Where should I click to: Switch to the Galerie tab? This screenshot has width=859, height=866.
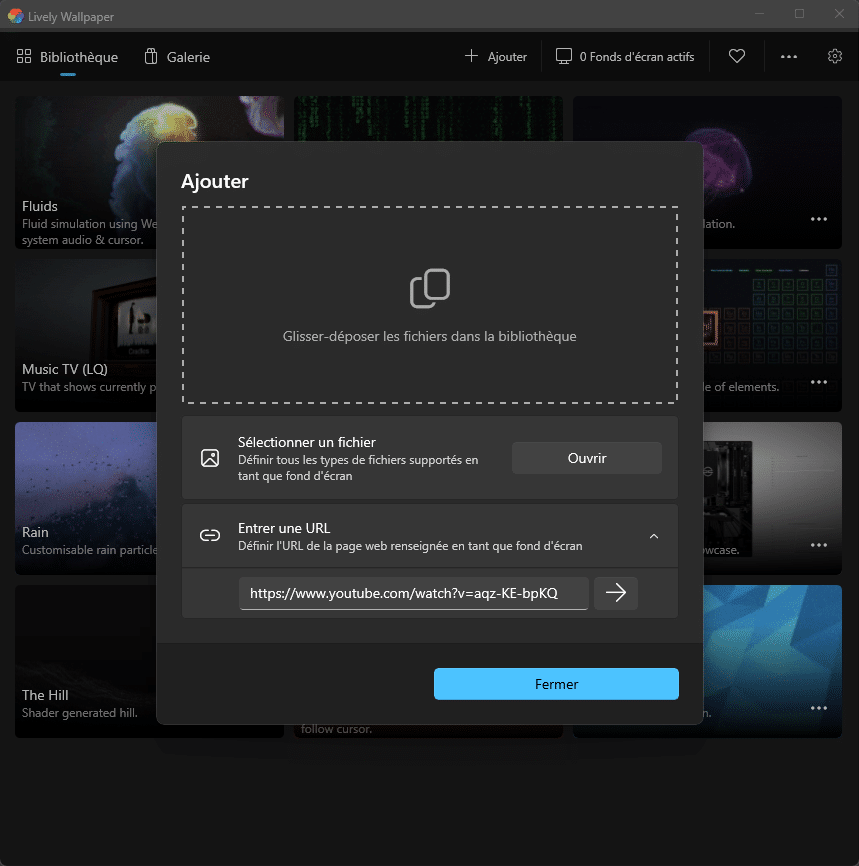pos(177,57)
